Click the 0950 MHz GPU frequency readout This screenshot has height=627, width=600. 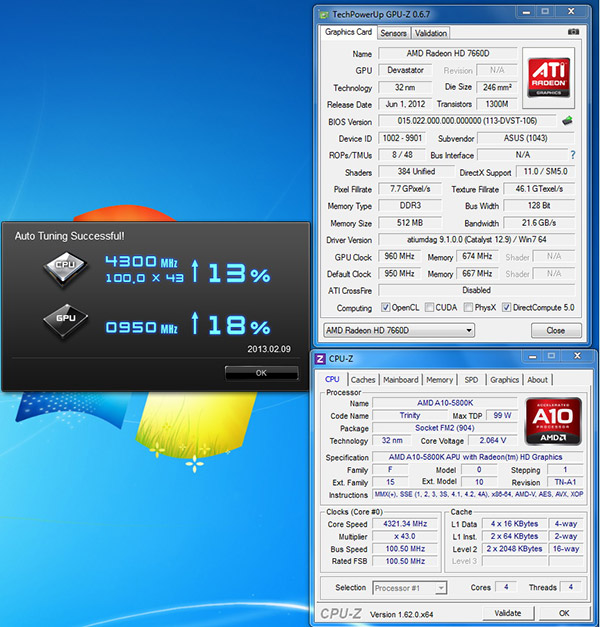(x=141, y=327)
